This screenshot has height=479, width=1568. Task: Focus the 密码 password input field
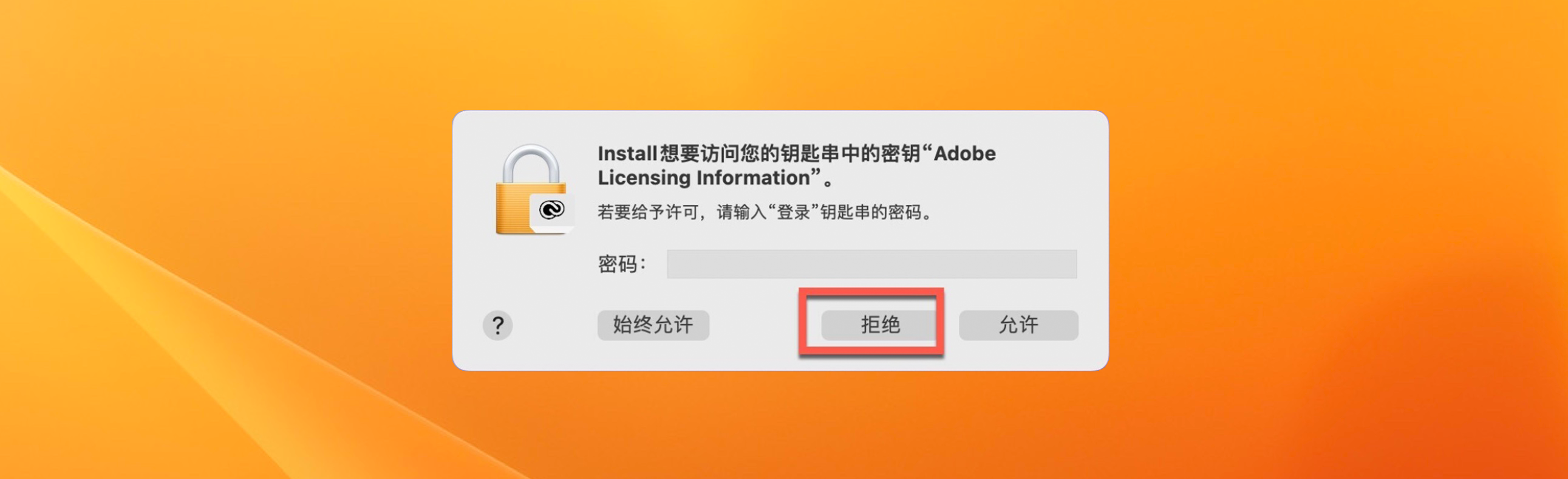[871, 264]
